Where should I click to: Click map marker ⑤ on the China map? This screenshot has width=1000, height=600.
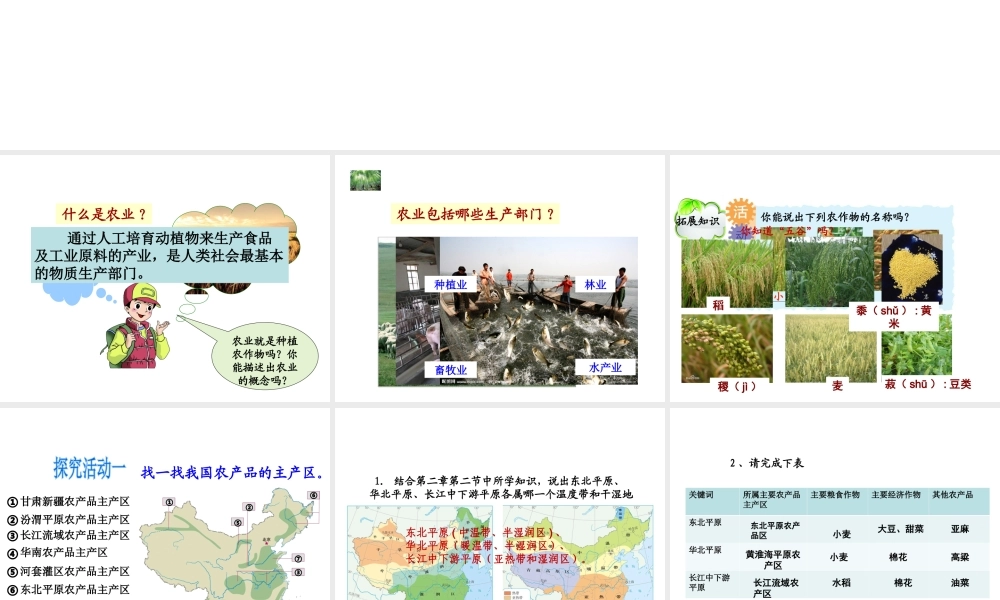pos(238,523)
